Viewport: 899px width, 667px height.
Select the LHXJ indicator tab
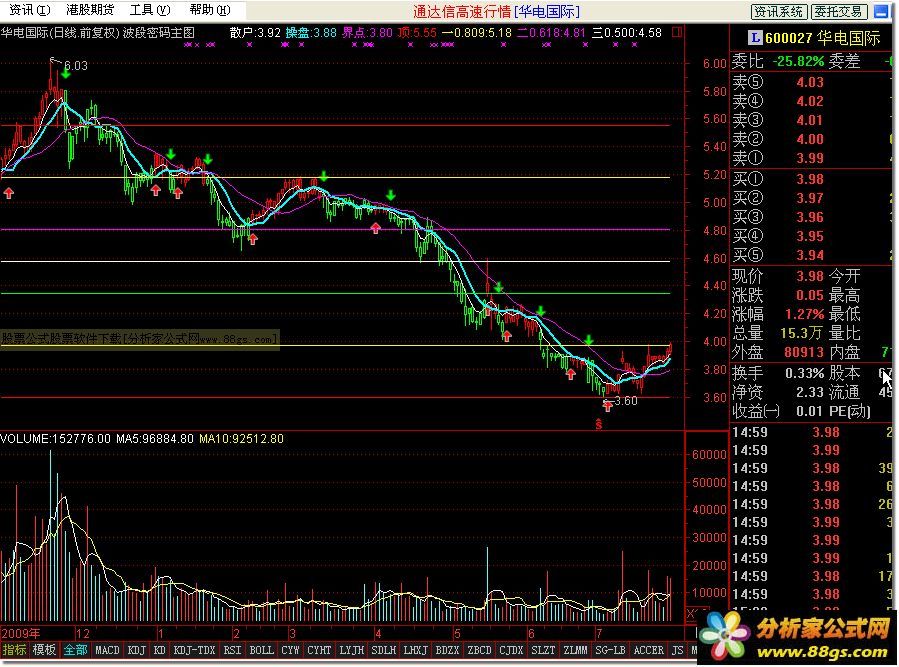[415, 650]
